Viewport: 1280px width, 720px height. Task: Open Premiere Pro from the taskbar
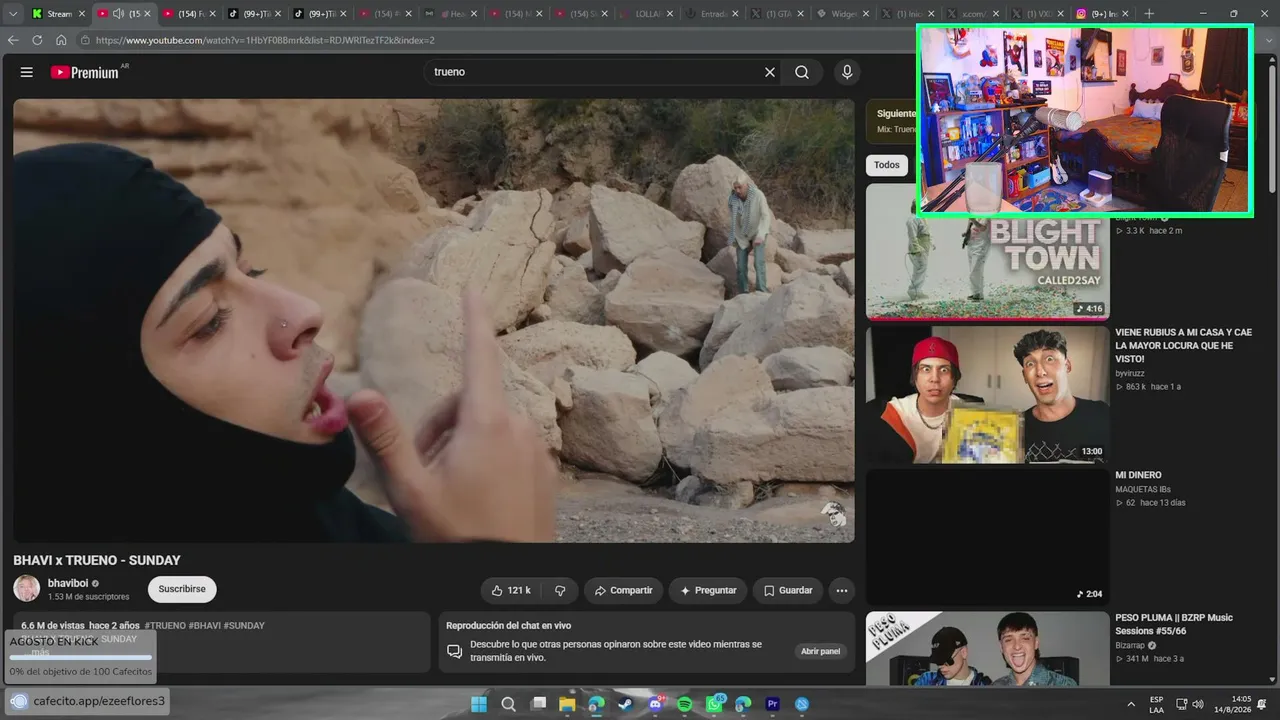tap(772, 704)
